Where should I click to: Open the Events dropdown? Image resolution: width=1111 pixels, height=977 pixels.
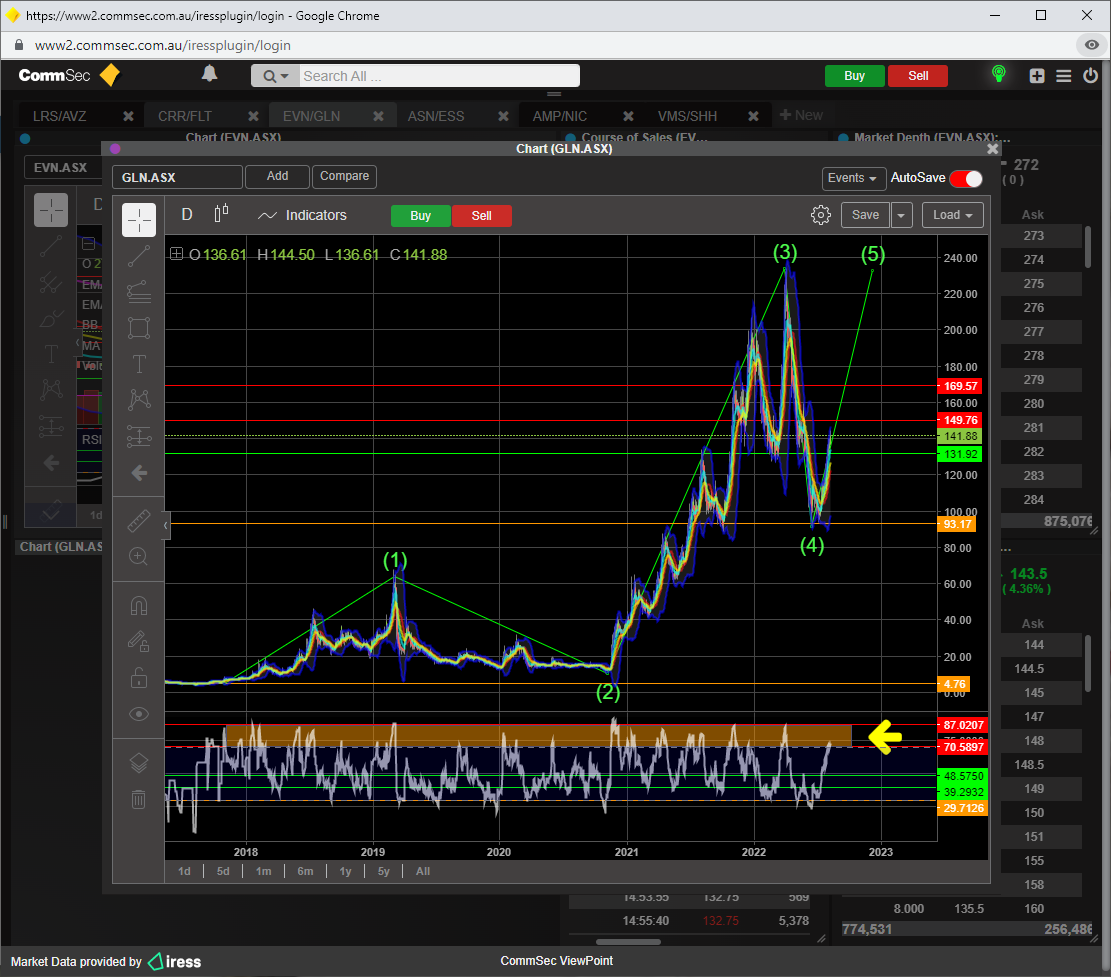coord(854,178)
